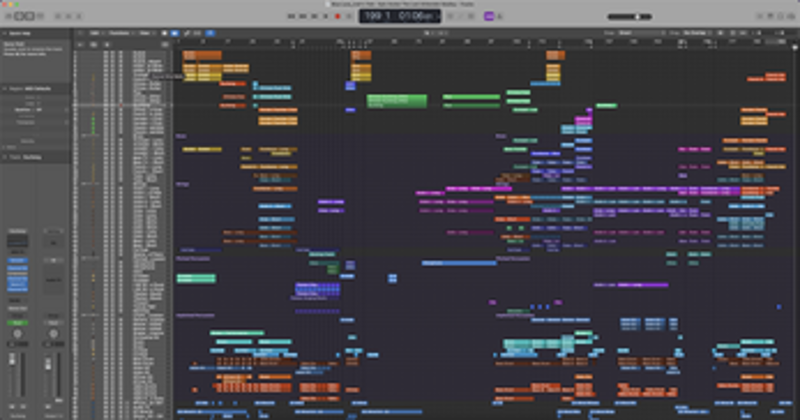Open the Note Pads icon at top right
Screen dimensions: 800x420
[x=770, y=16]
